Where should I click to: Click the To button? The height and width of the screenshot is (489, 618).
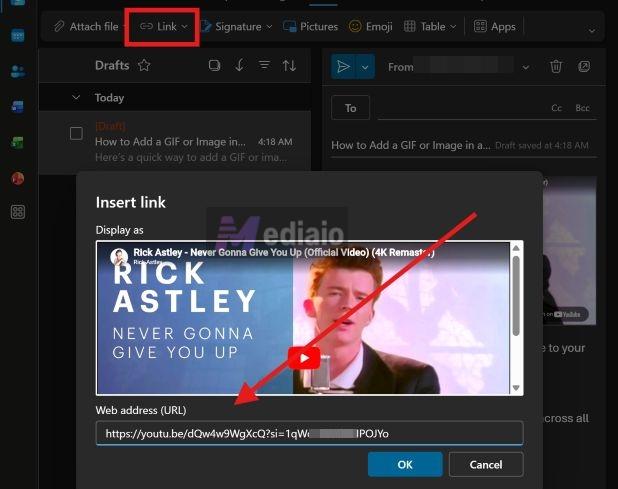pos(350,108)
